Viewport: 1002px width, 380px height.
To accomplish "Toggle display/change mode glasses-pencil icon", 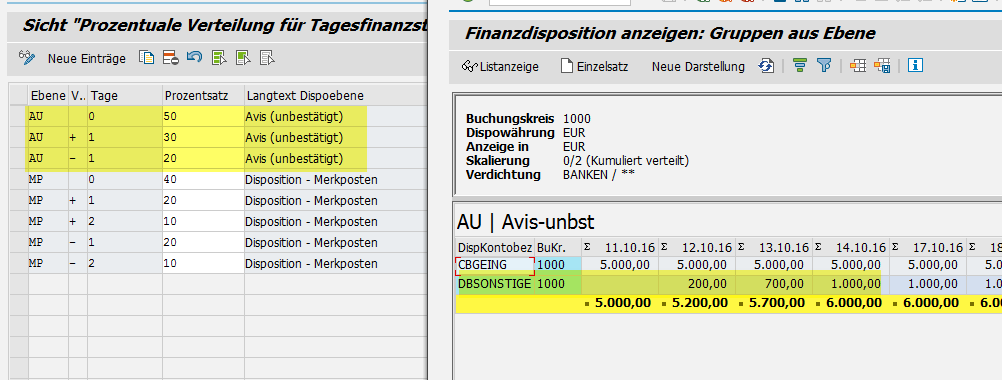I will 27,58.
